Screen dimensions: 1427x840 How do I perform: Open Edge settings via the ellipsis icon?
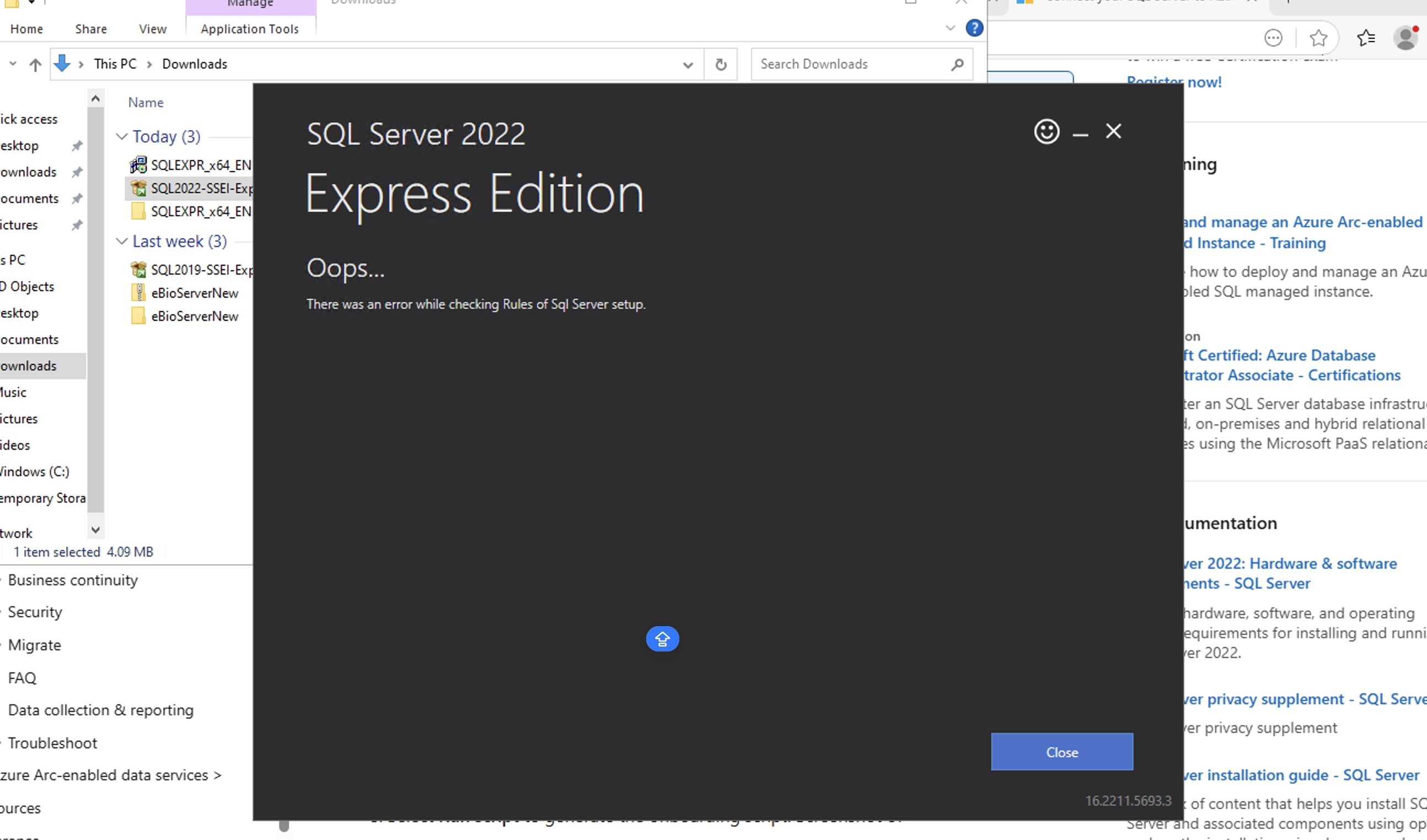[x=1273, y=38]
